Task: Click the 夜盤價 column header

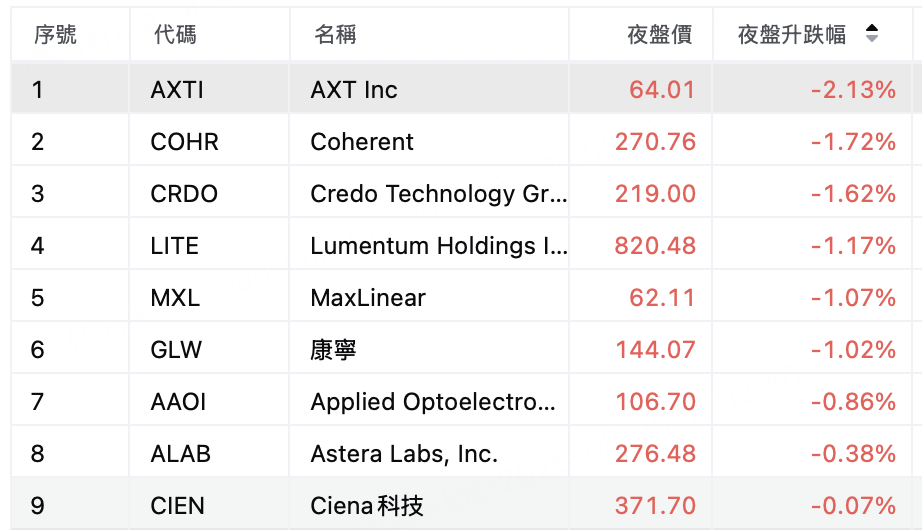Action: (x=660, y=35)
